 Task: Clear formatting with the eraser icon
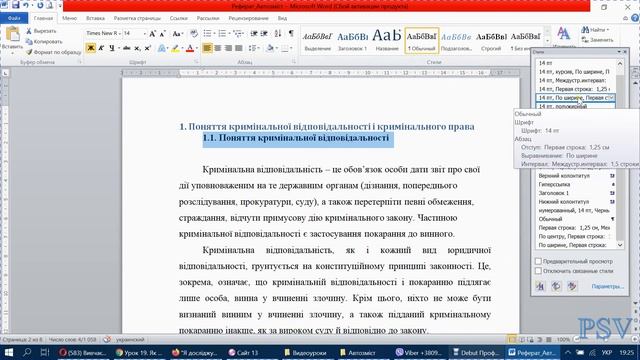coord(194,34)
